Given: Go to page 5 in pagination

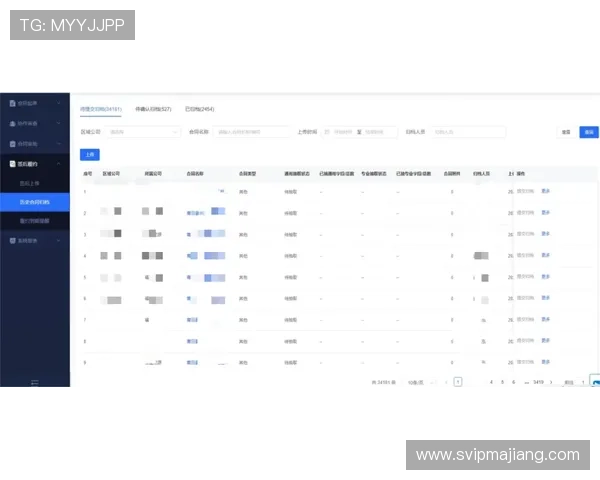Looking at the screenshot, I should coord(502,382).
